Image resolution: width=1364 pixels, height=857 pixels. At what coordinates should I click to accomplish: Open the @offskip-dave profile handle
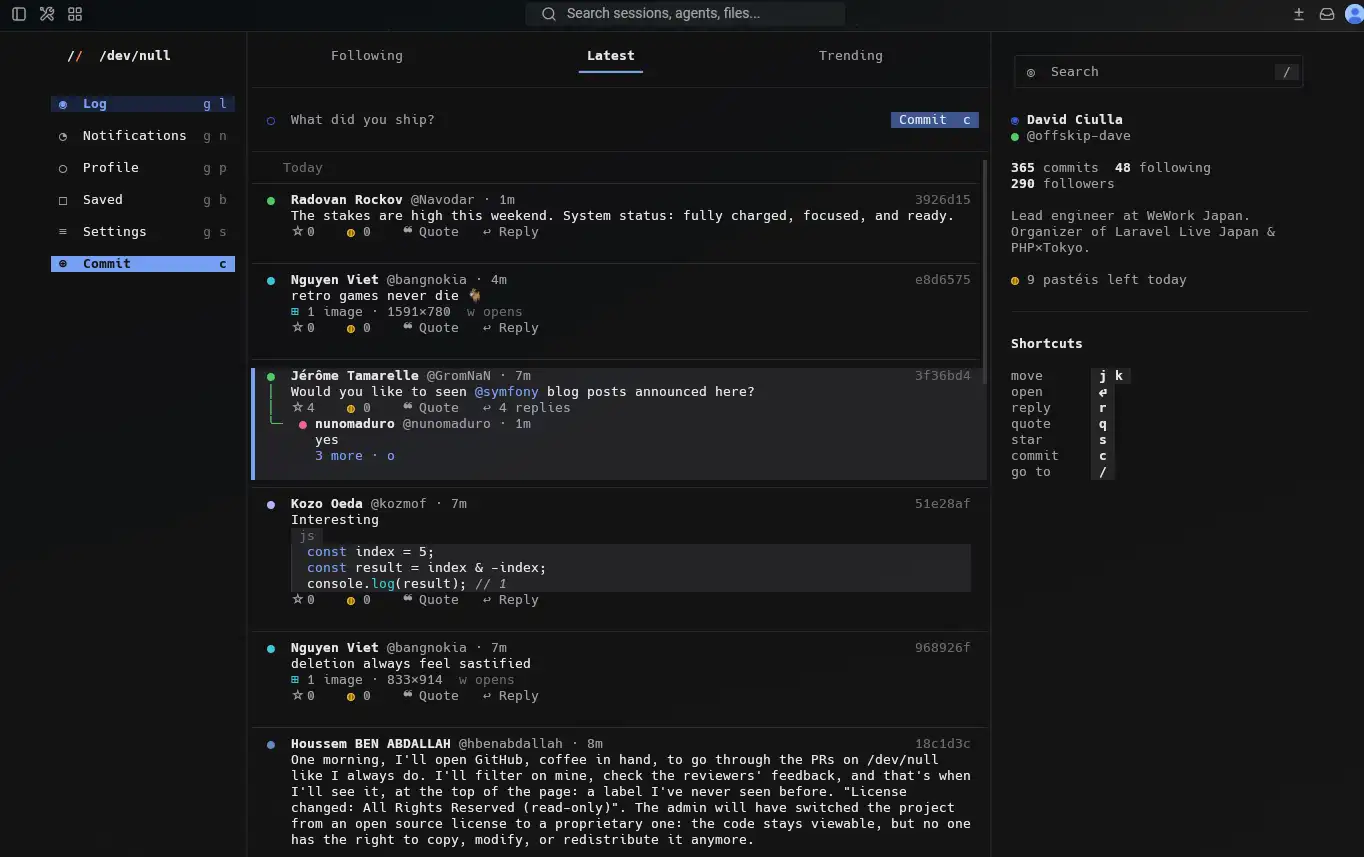[x=1079, y=136]
